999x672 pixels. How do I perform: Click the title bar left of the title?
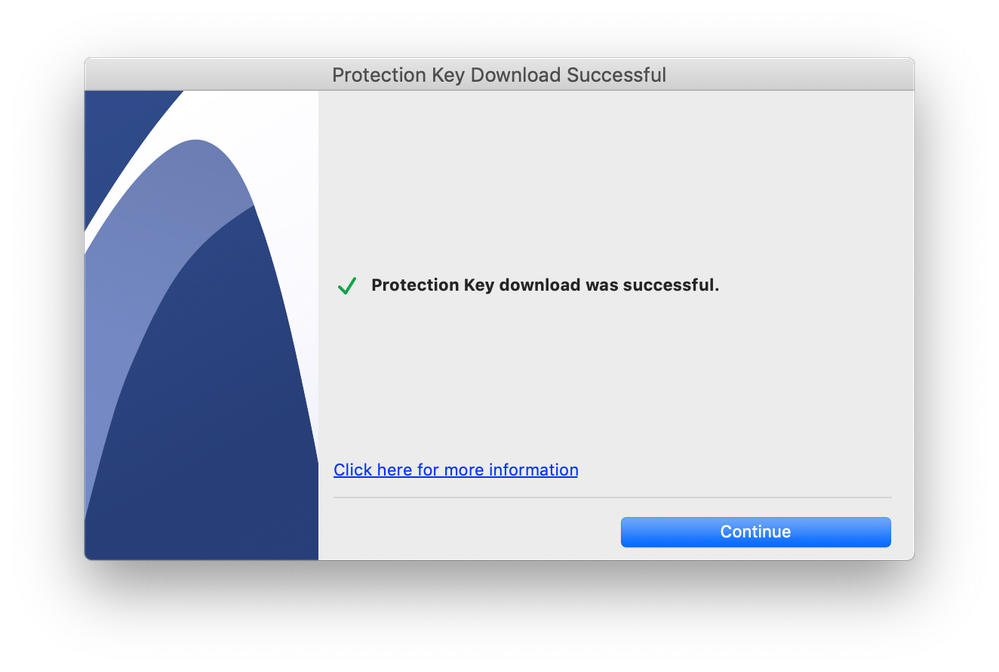(x=200, y=75)
